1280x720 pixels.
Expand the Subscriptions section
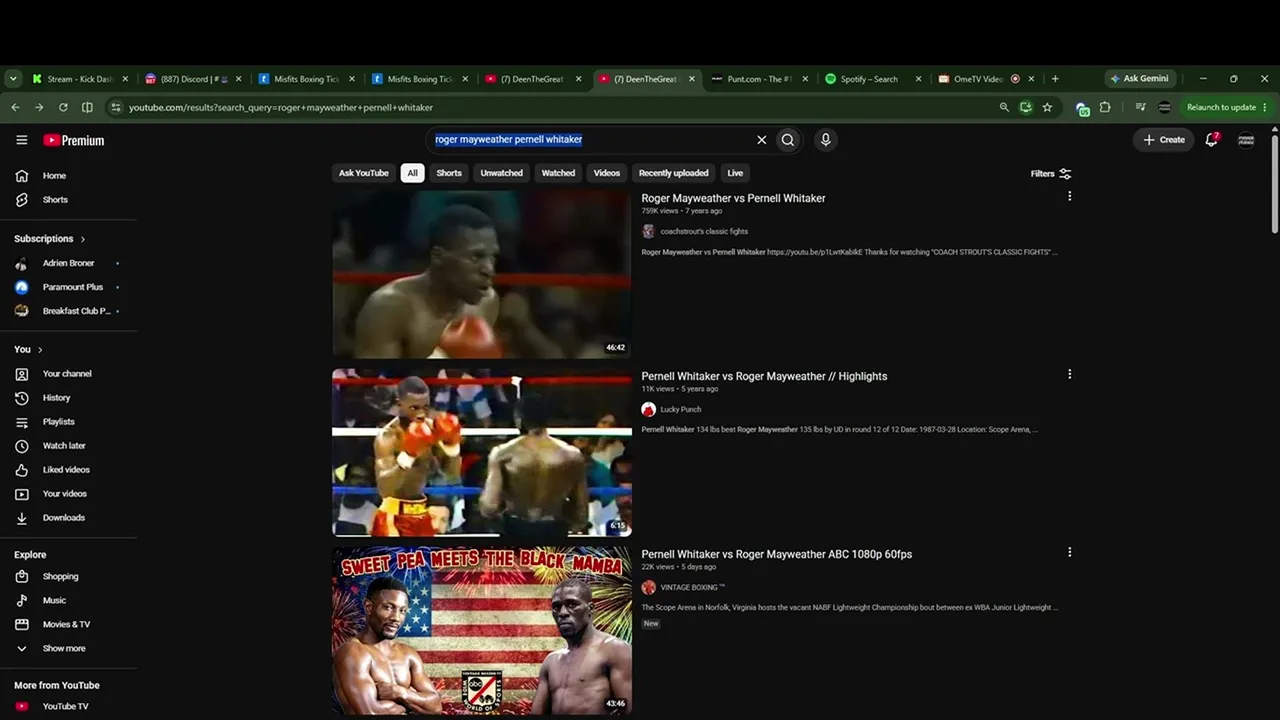point(49,239)
